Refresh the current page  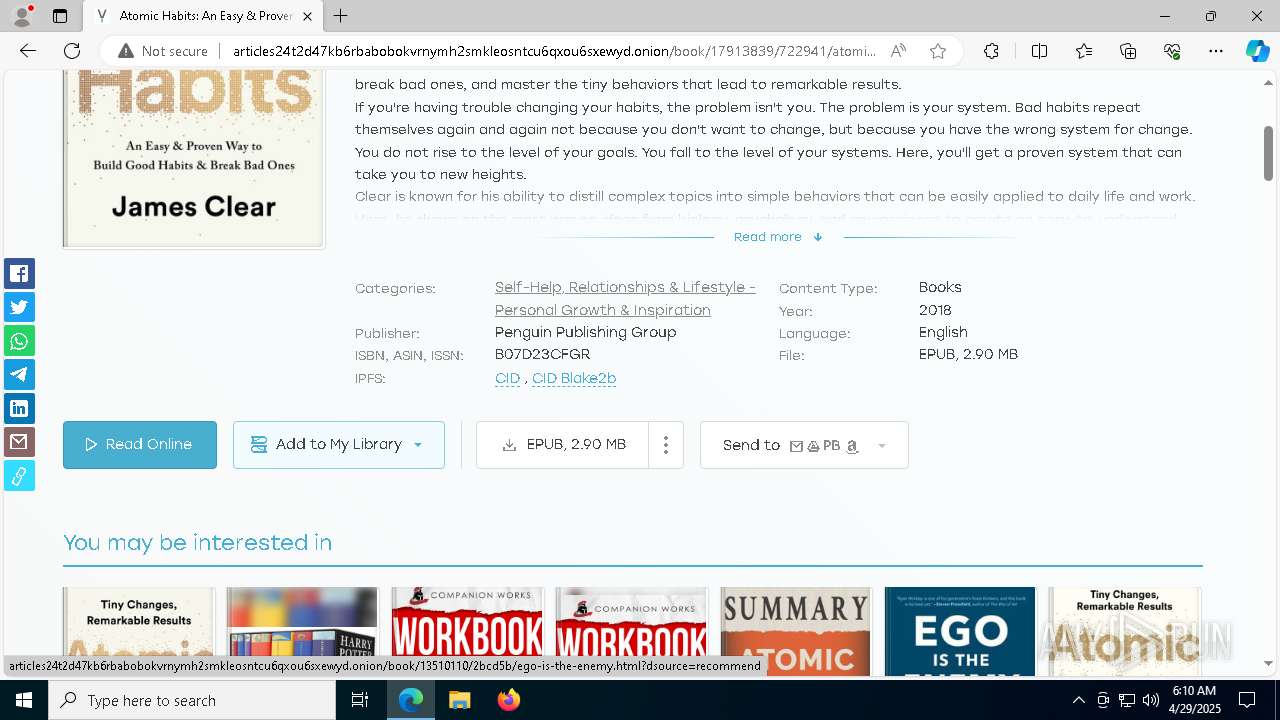[x=72, y=51]
